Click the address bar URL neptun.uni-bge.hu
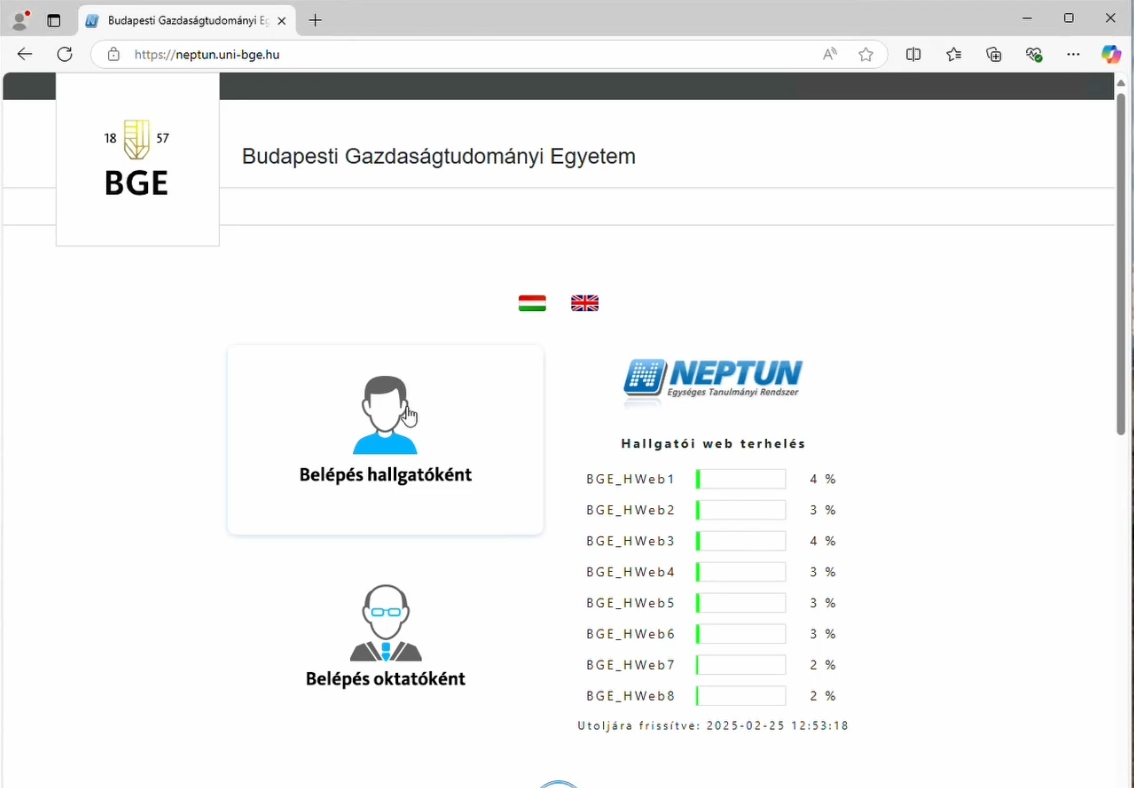 [207, 54]
